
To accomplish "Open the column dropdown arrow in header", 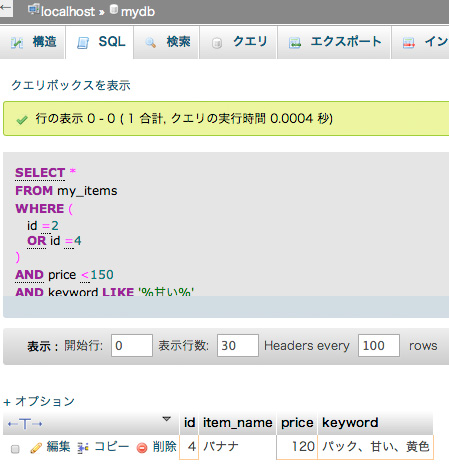I will tap(166, 419).
